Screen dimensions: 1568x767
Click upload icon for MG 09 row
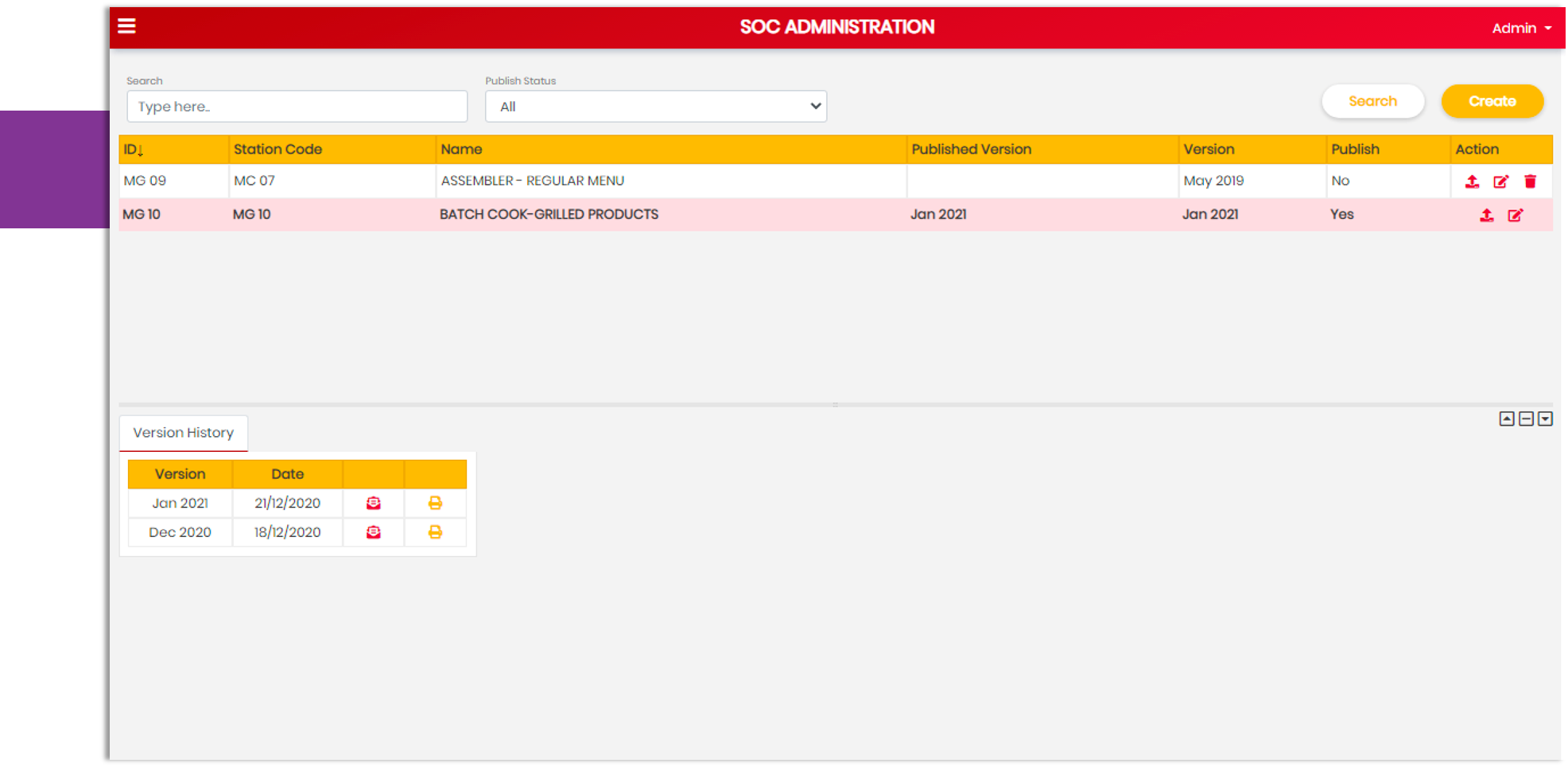click(1472, 181)
